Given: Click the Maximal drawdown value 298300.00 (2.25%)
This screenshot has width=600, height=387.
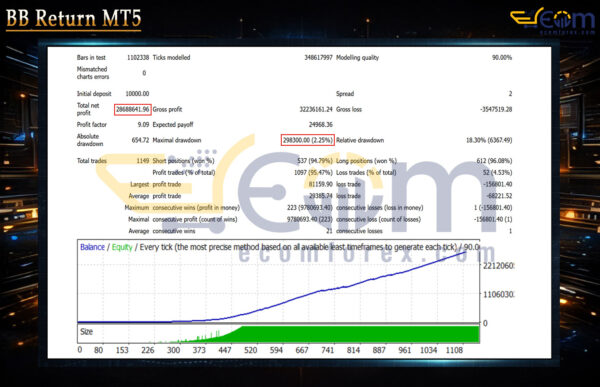Looking at the screenshot, I should (x=308, y=140).
